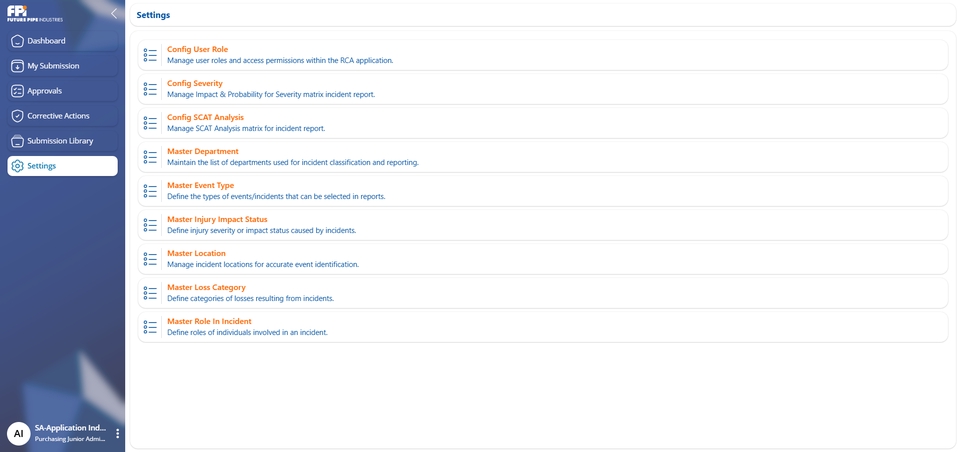The image size is (960, 452).
Task: Click the AI user avatar
Action: (x=18, y=433)
